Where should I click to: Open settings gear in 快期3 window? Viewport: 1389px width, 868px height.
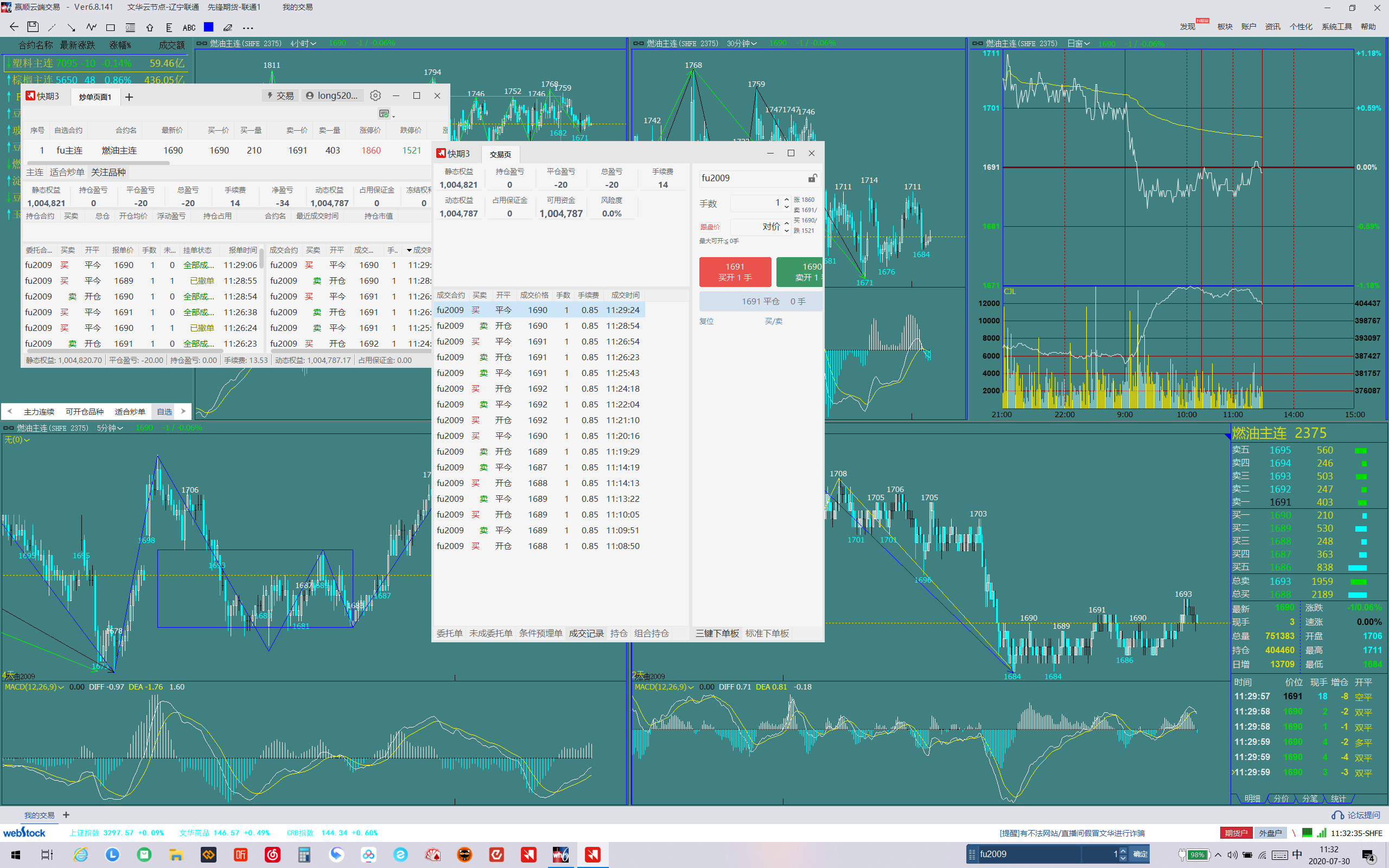pyautogui.click(x=375, y=95)
